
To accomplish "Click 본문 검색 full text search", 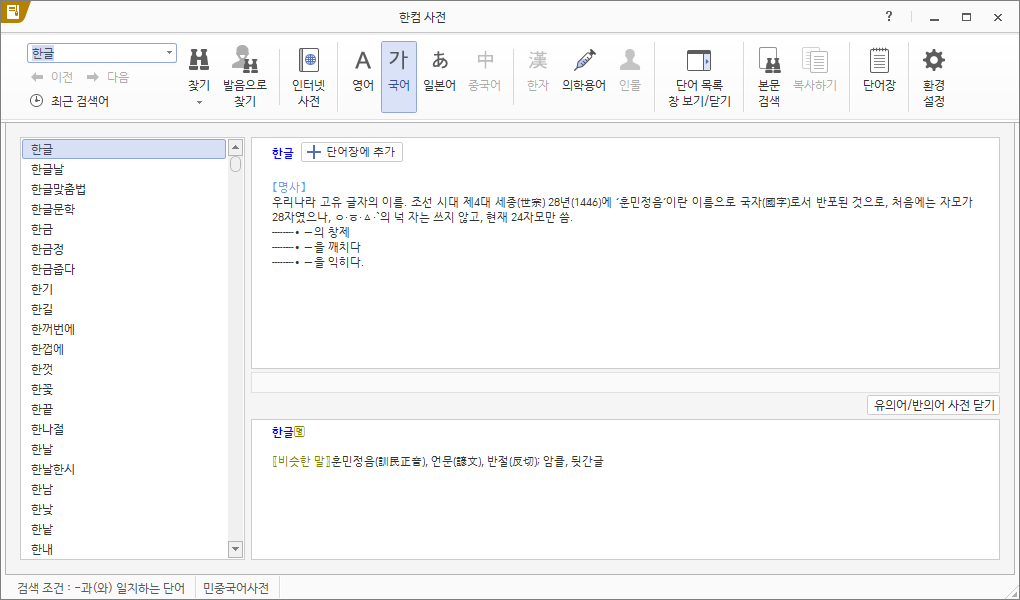I will click(769, 77).
